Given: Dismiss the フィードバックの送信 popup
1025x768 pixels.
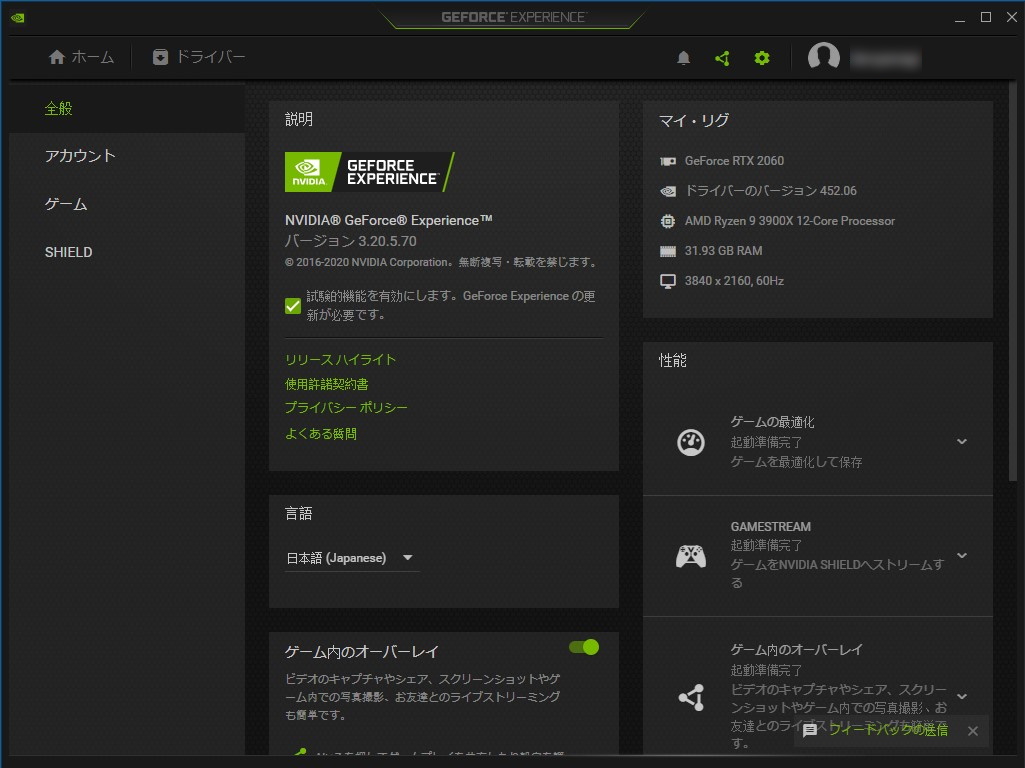Looking at the screenshot, I should (x=972, y=731).
